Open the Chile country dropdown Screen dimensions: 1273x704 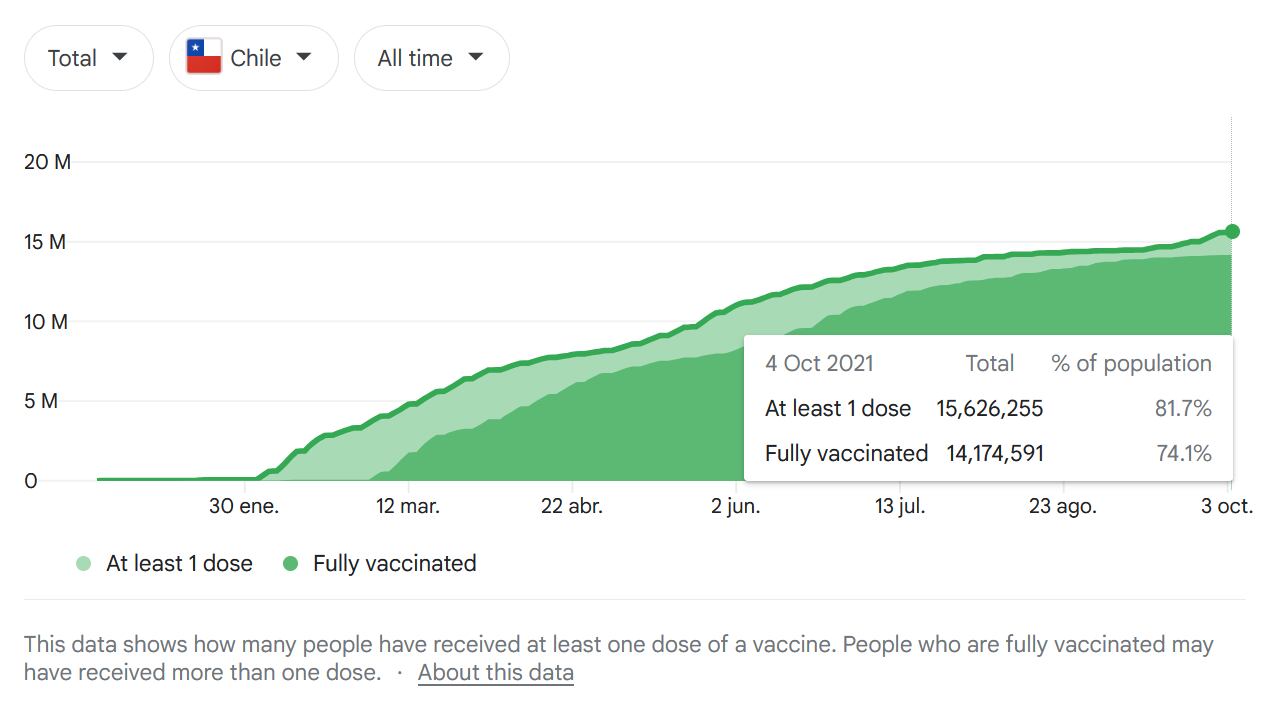253,58
